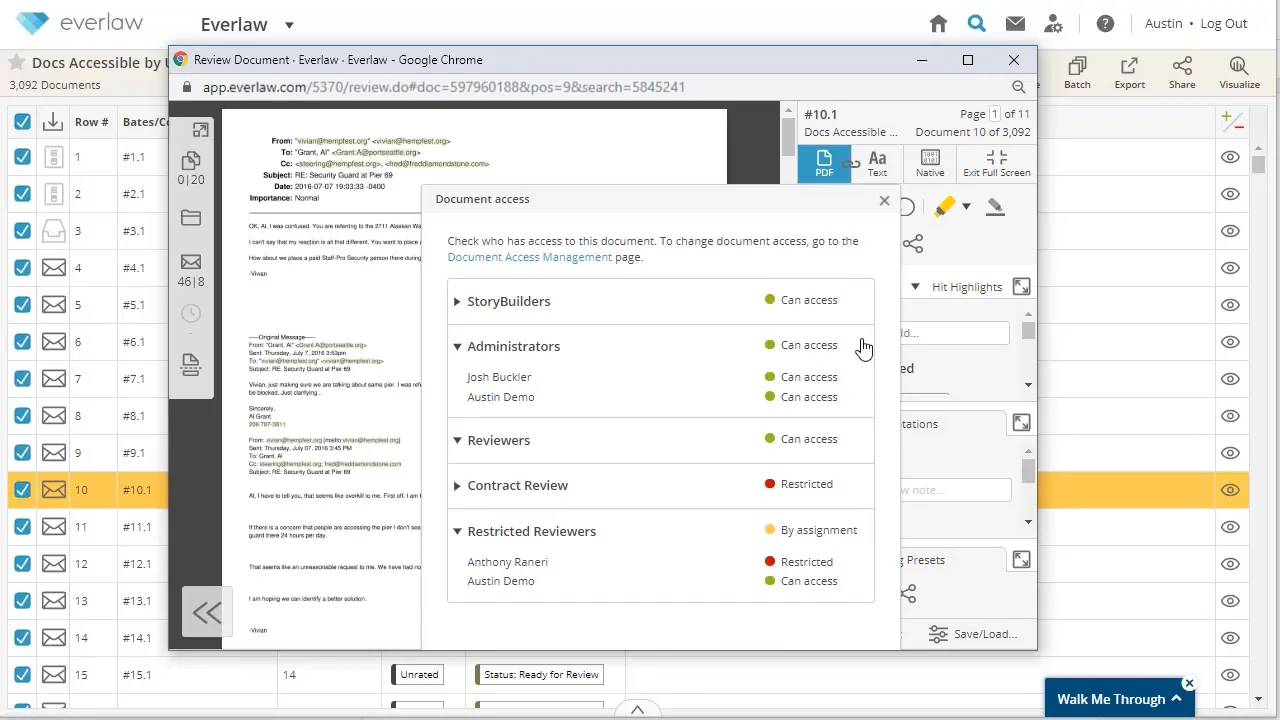The width and height of the screenshot is (1280, 720).
Task: Click the Visualize icon
Action: click(1239, 73)
